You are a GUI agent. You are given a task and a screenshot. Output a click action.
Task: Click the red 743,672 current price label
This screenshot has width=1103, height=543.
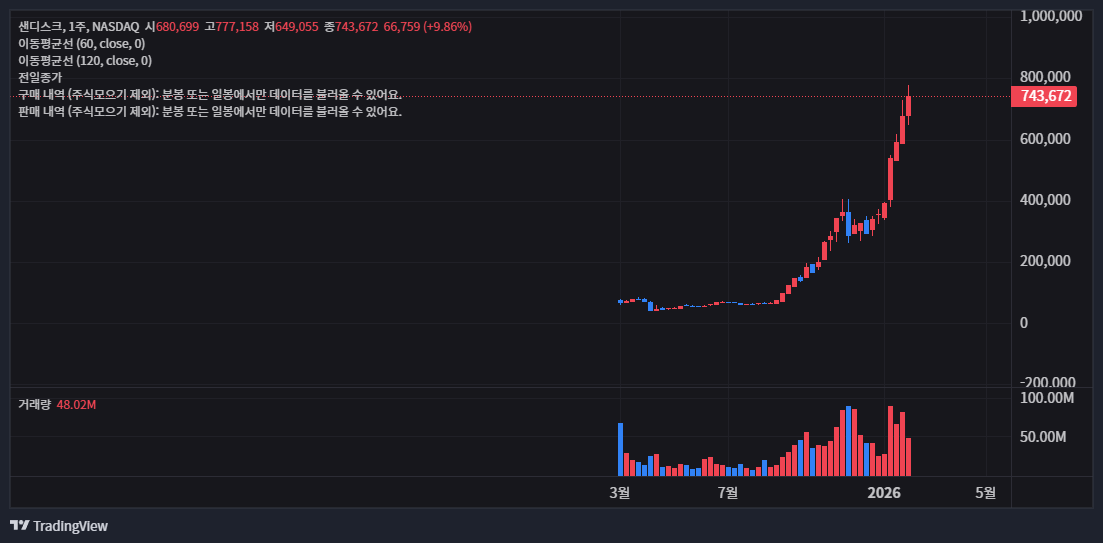(x=1047, y=97)
